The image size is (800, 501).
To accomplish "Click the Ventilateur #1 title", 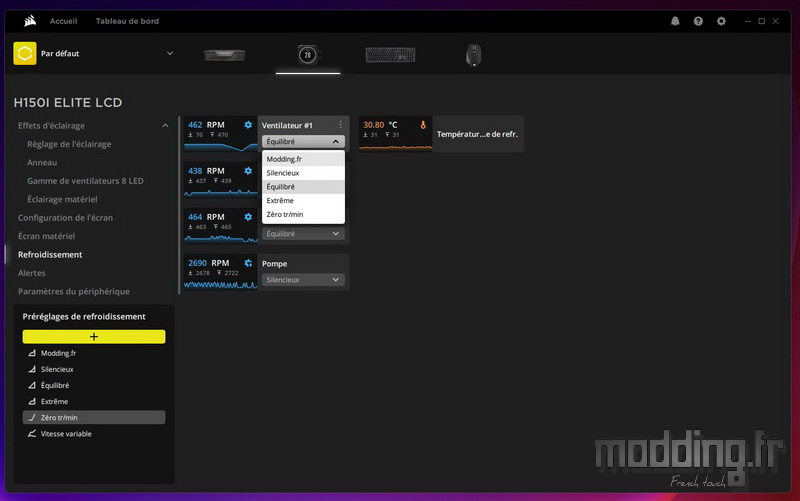I will [x=287, y=125].
